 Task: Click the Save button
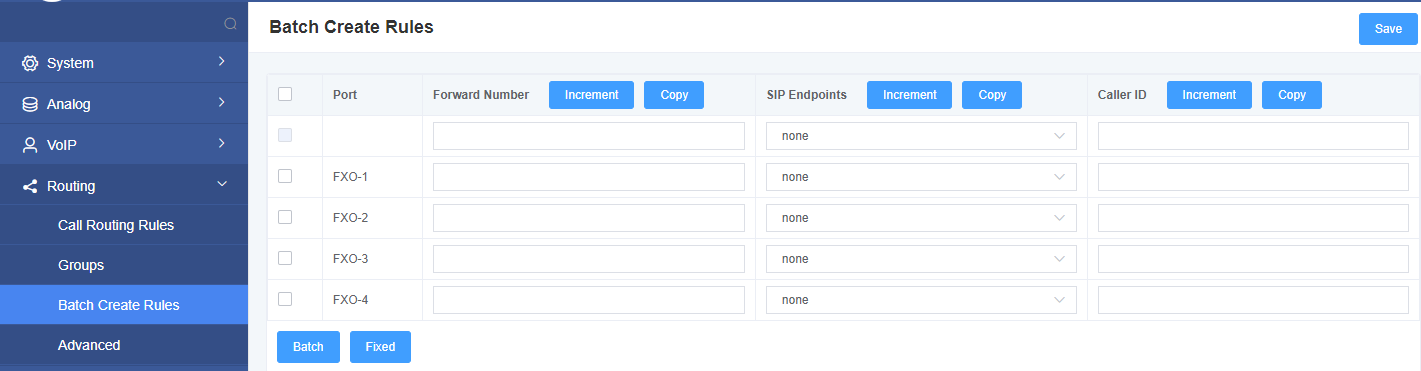(x=1388, y=29)
